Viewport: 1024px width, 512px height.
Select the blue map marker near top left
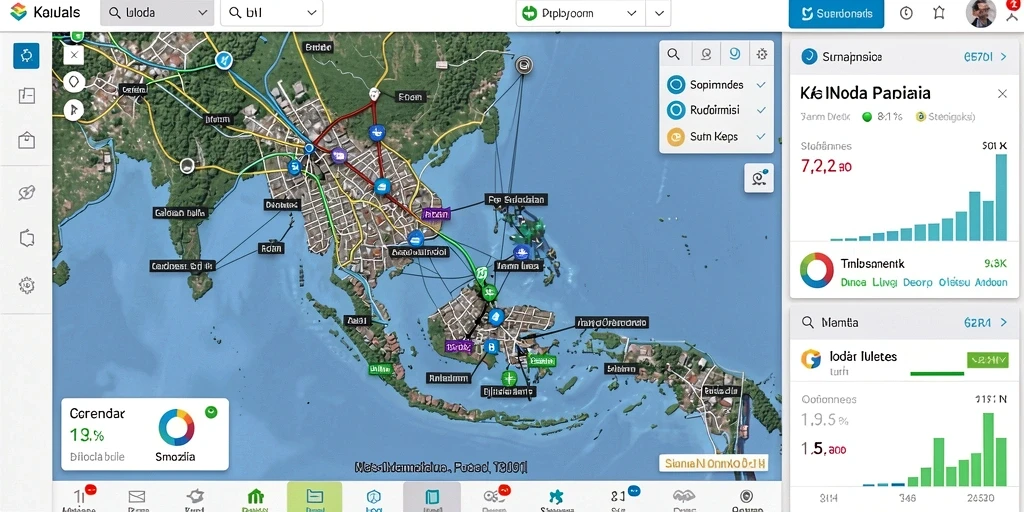point(223,61)
